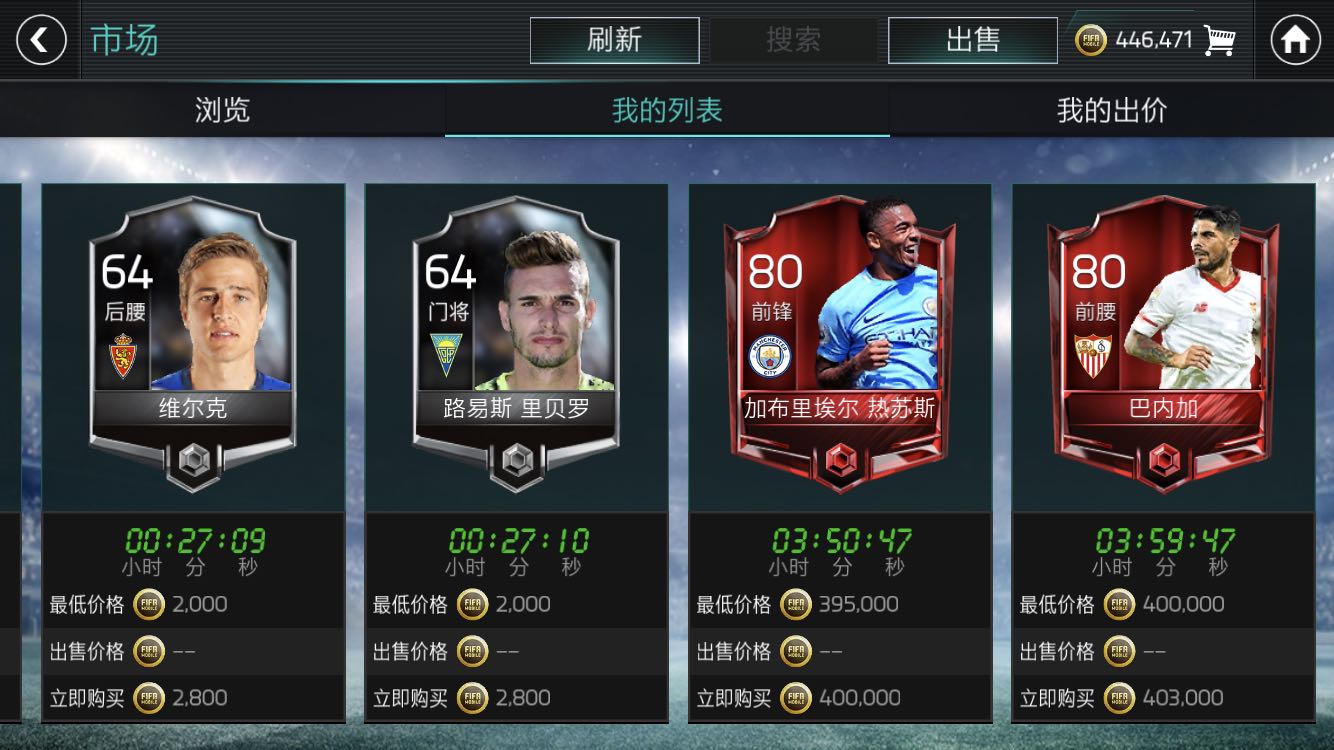Tap the greyed-out 搜索 search button
Screen dimensions: 1334x750
click(x=793, y=40)
